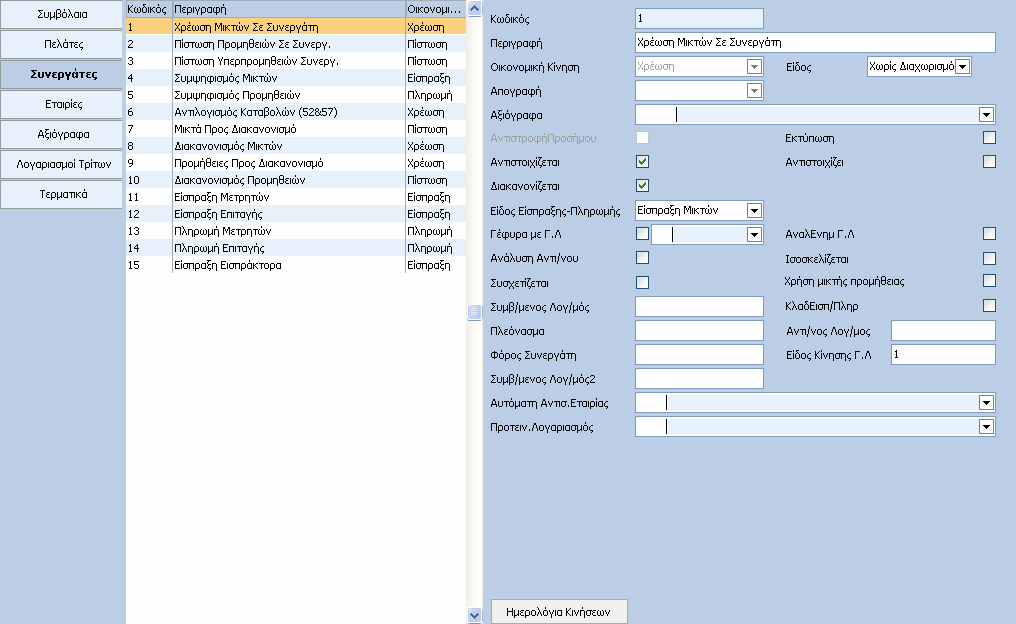Switch to the Πελάτες section
Screen dimensions: 1016x624
(x=62, y=44)
